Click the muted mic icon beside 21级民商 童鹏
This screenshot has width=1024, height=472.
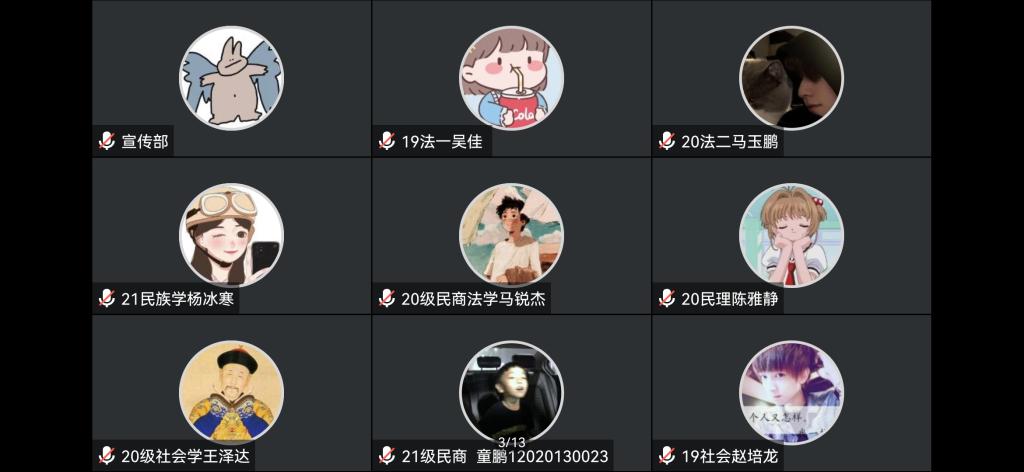(x=387, y=455)
